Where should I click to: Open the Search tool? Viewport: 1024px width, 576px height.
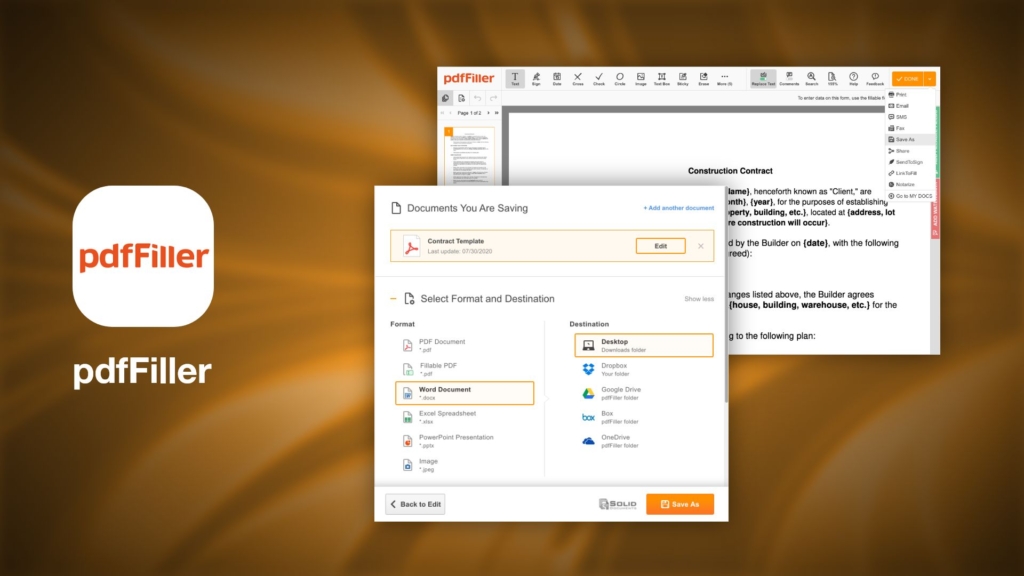(x=811, y=79)
